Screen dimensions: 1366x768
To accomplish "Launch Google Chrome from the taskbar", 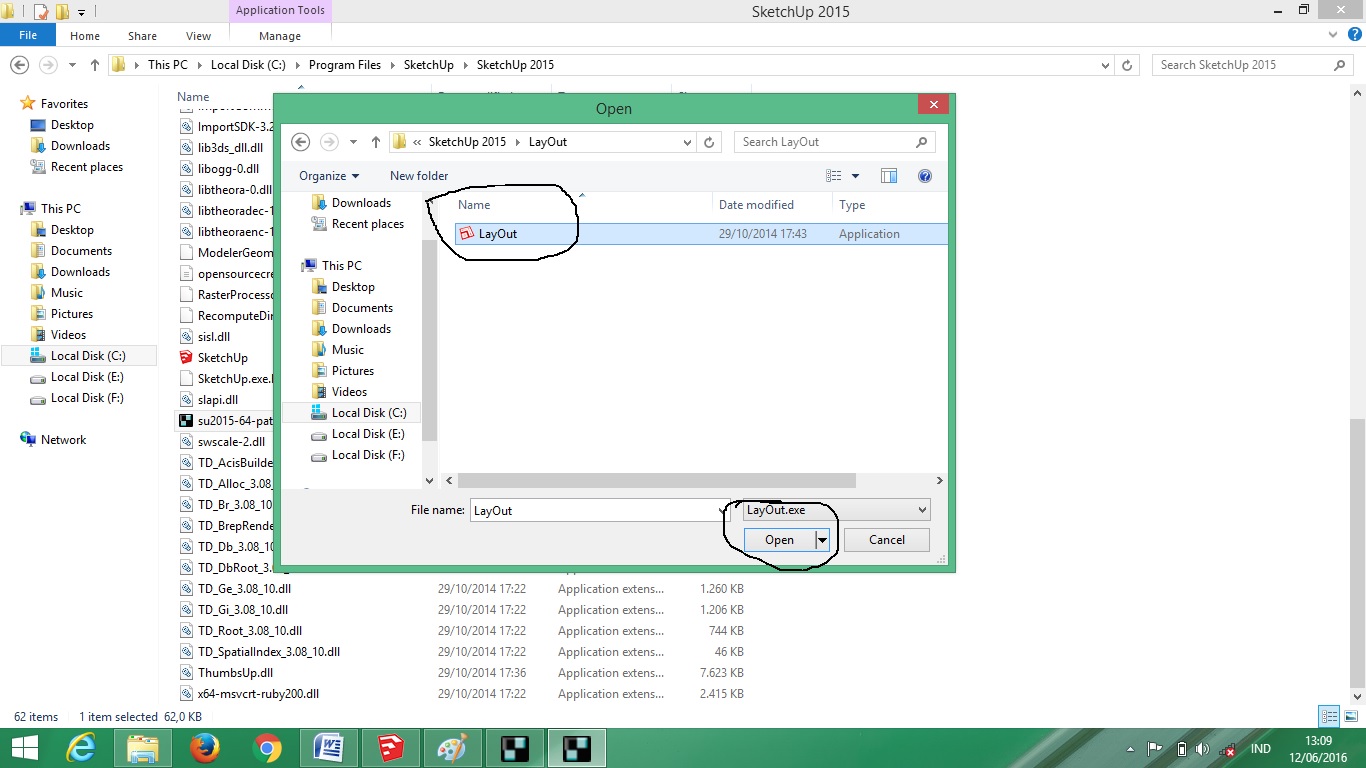I will (x=267, y=748).
